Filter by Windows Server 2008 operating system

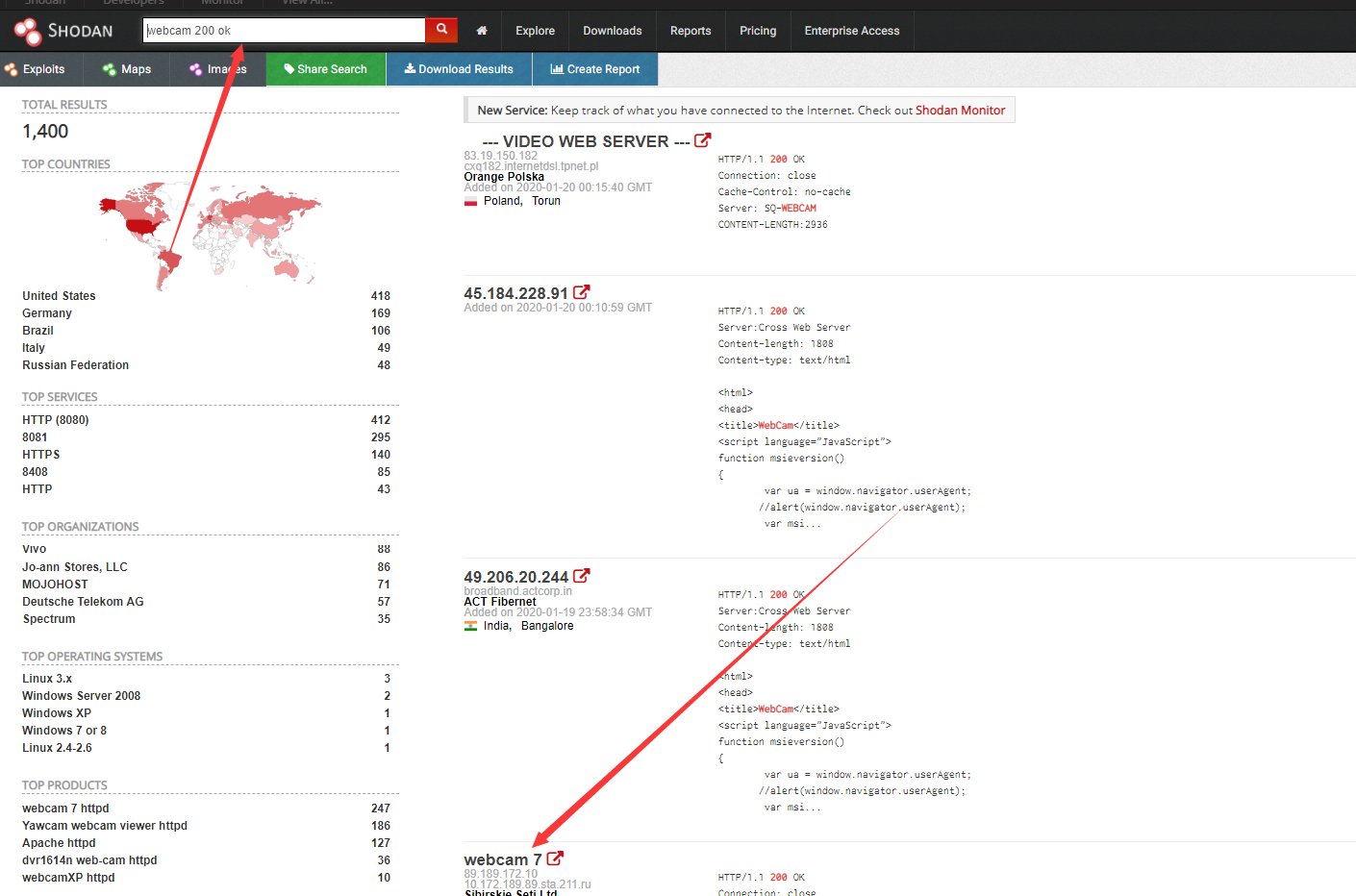coord(82,696)
